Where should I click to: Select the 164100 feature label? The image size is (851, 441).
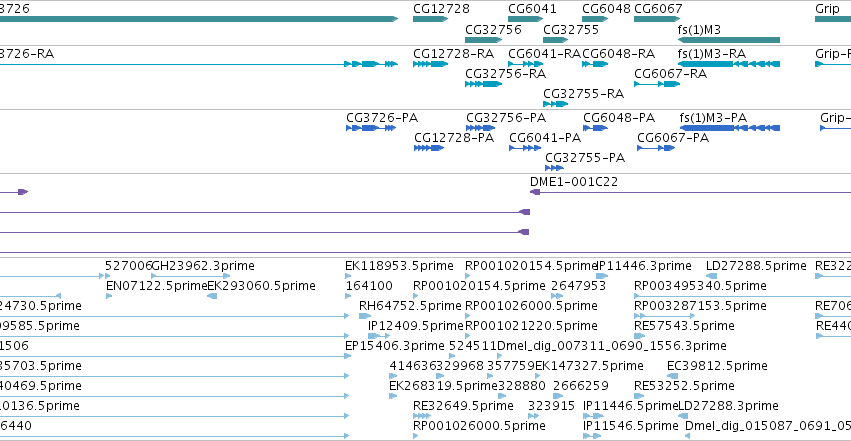369,286
